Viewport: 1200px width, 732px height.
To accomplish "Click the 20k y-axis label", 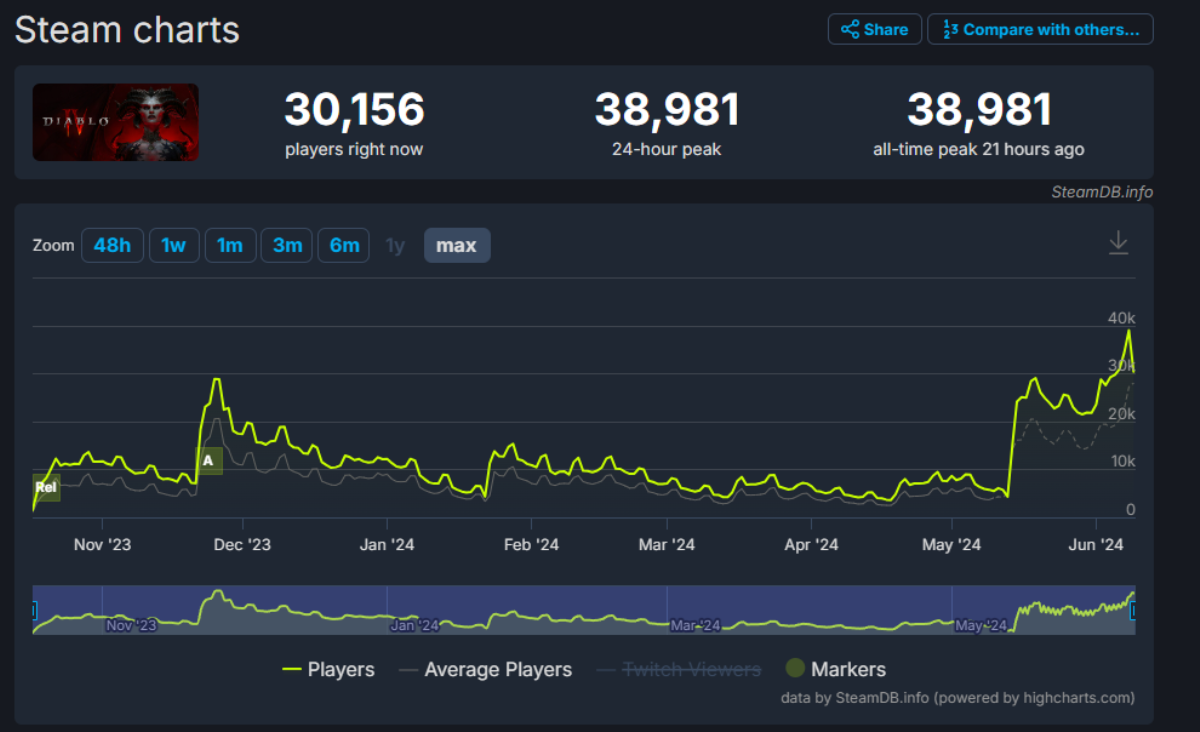I will tap(1122, 414).
